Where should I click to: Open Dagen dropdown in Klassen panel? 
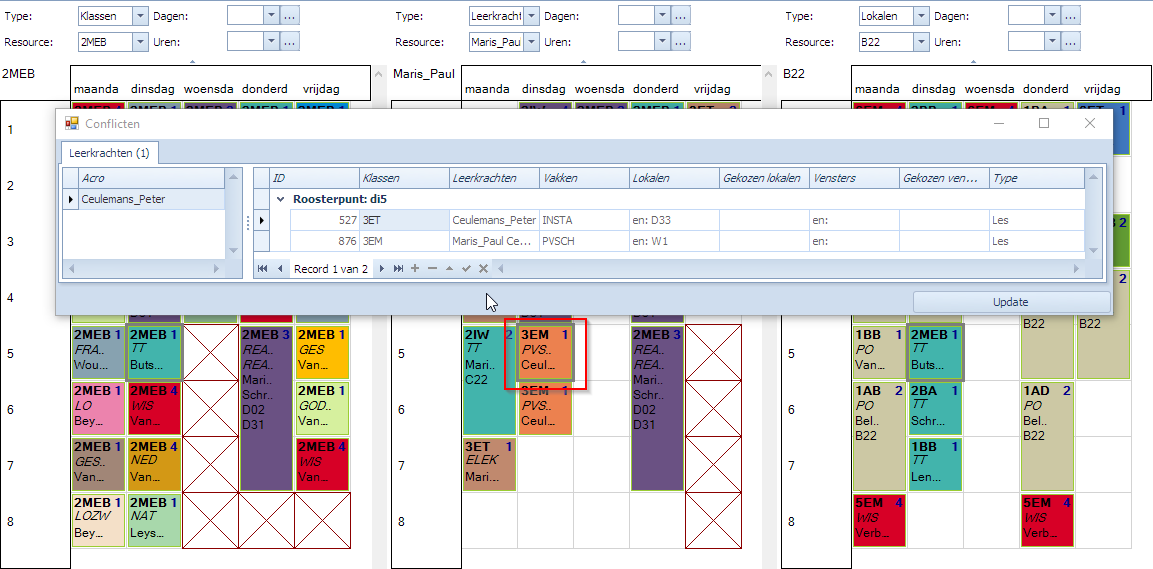pyautogui.click(x=271, y=15)
